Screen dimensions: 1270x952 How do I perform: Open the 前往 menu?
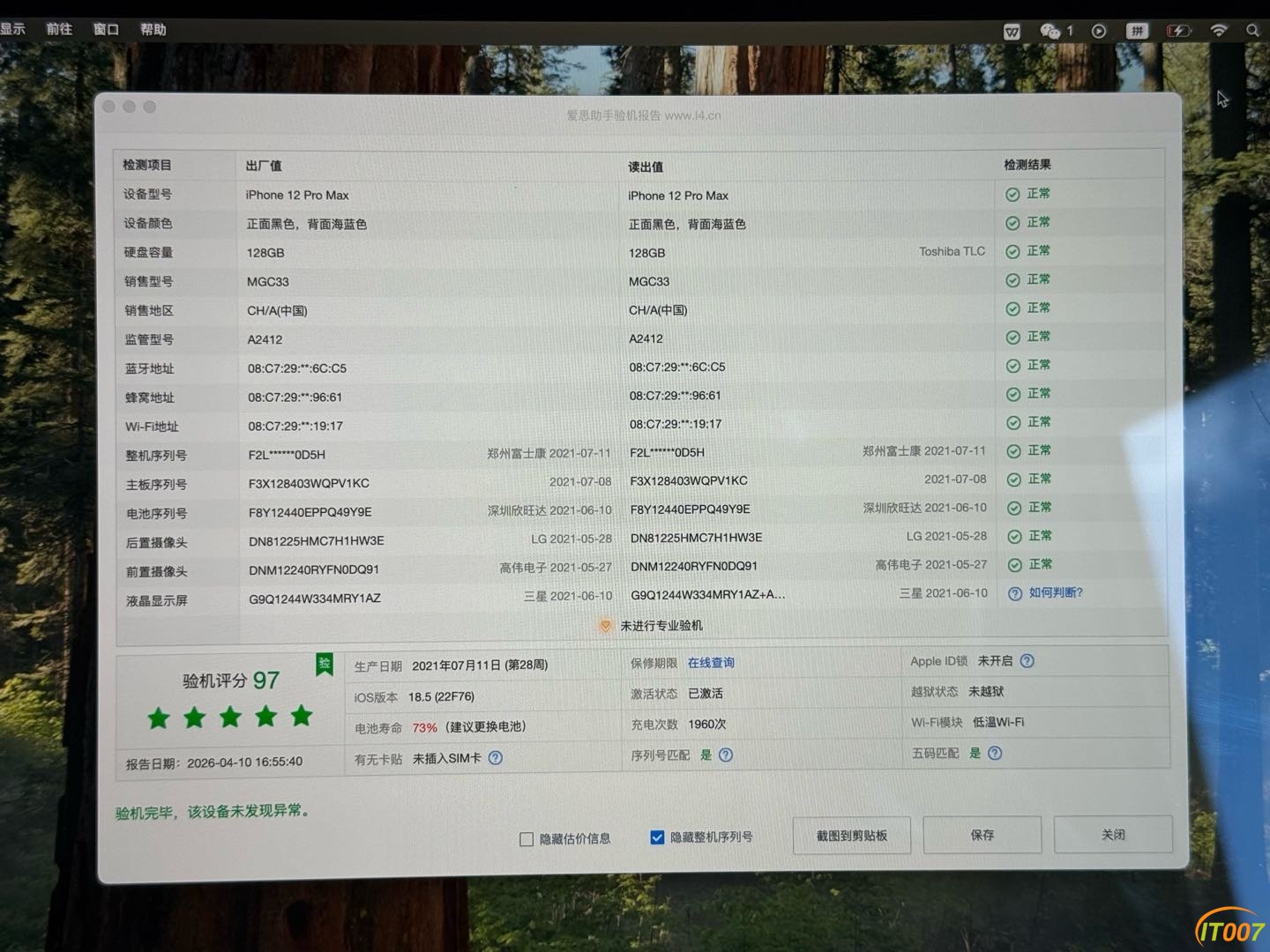pyautogui.click(x=59, y=29)
